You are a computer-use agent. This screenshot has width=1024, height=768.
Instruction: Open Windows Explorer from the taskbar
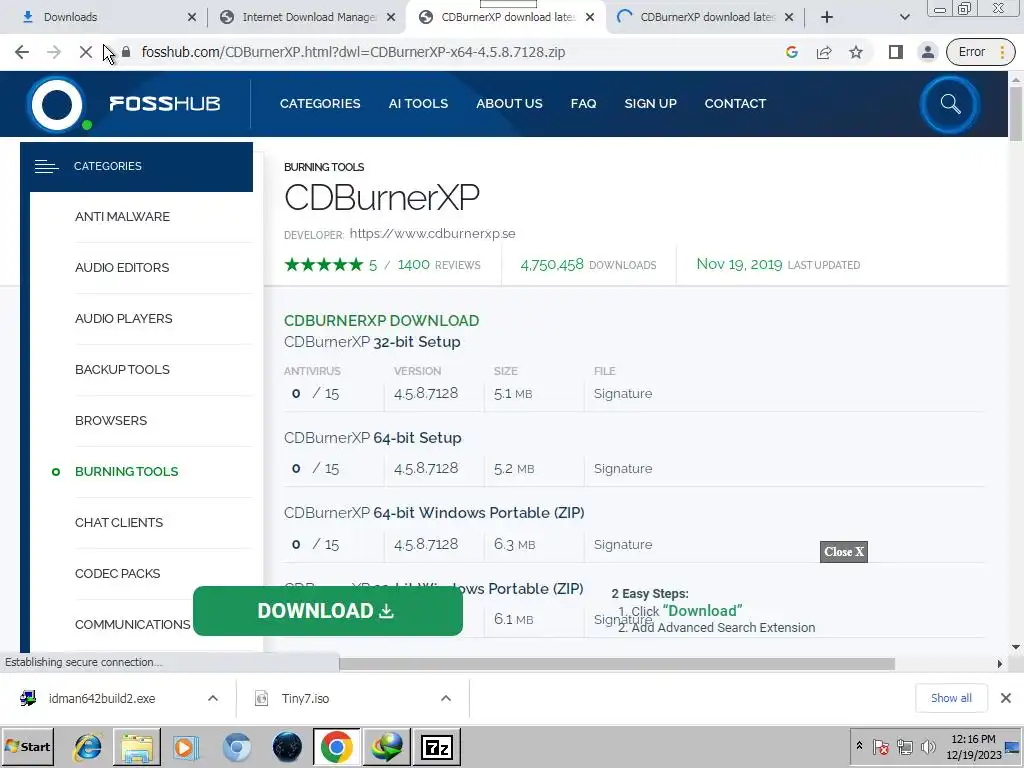pyautogui.click(x=137, y=746)
